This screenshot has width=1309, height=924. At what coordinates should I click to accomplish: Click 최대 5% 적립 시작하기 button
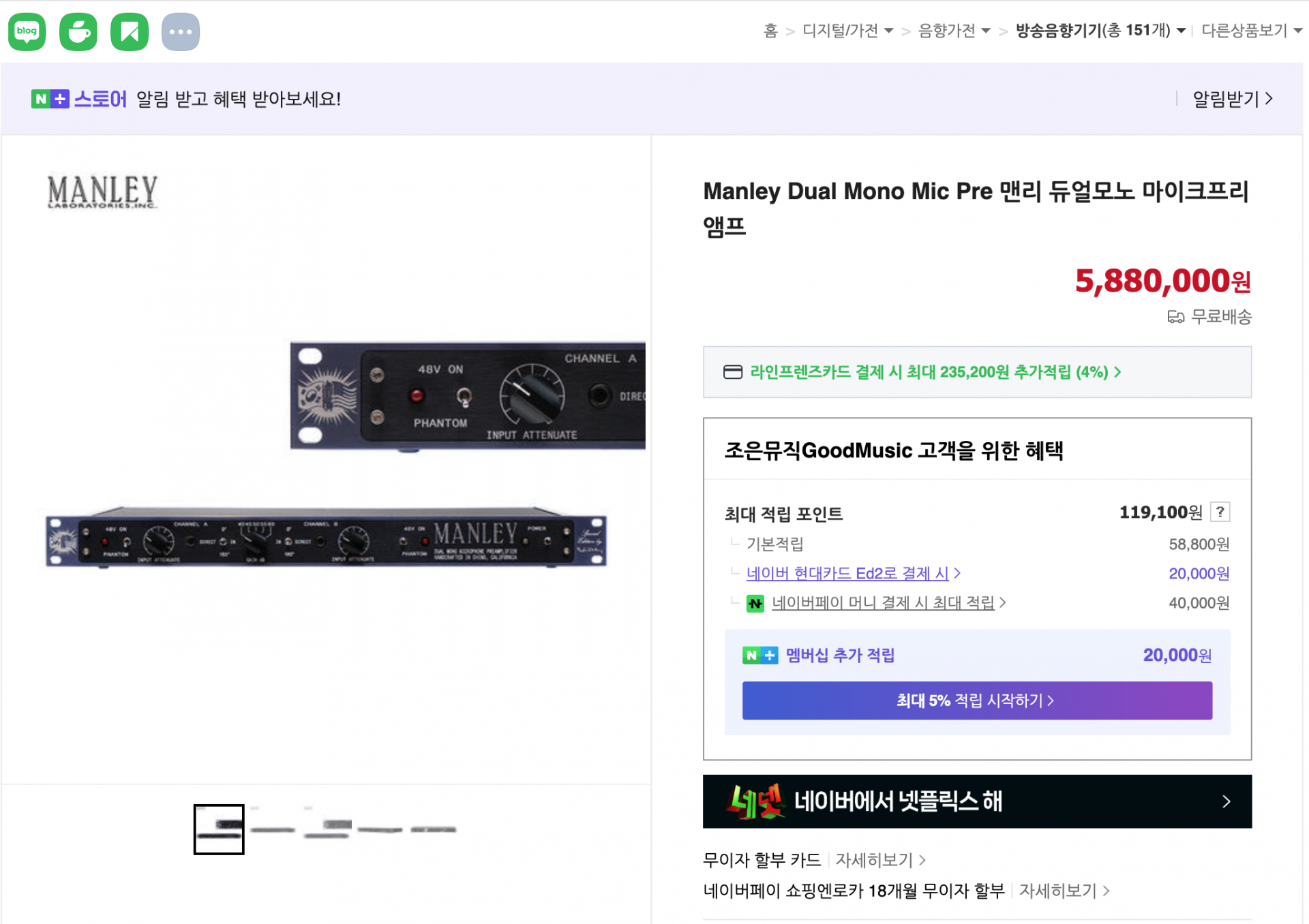pyautogui.click(x=977, y=700)
